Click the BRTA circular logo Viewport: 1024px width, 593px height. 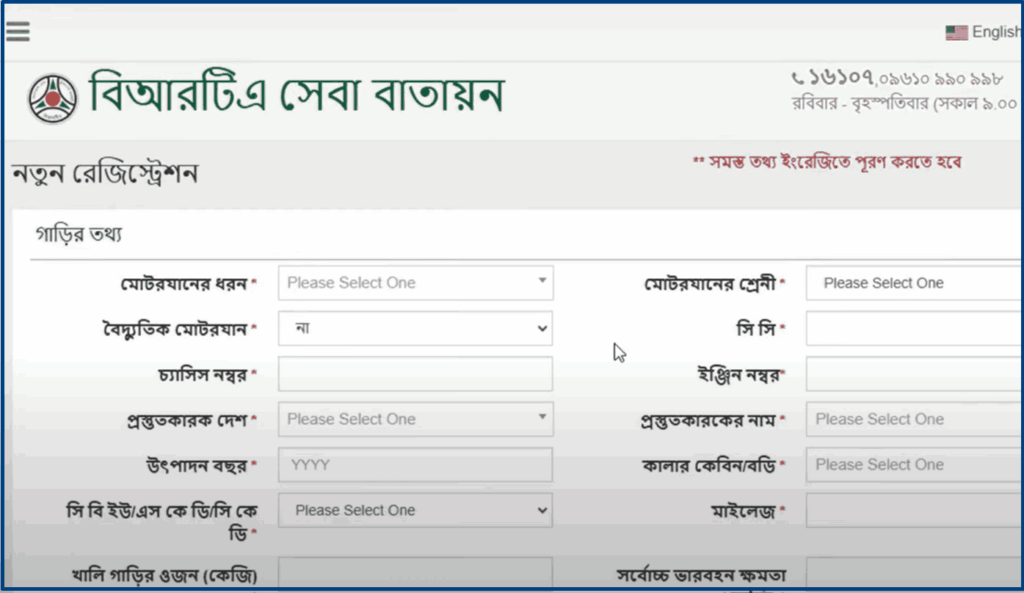(x=52, y=98)
